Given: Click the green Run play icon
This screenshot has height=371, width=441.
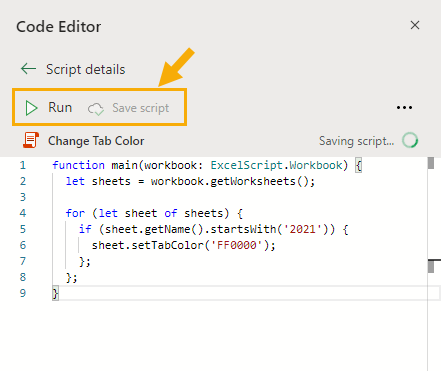Looking at the screenshot, I should (x=31, y=108).
